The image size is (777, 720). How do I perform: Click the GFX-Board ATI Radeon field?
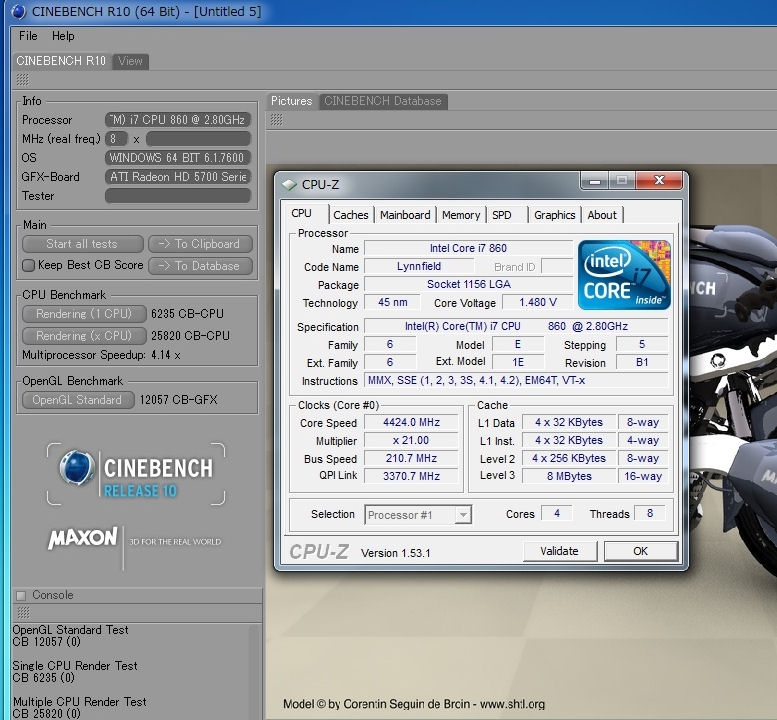pyautogui.click(x=177, y=177)
